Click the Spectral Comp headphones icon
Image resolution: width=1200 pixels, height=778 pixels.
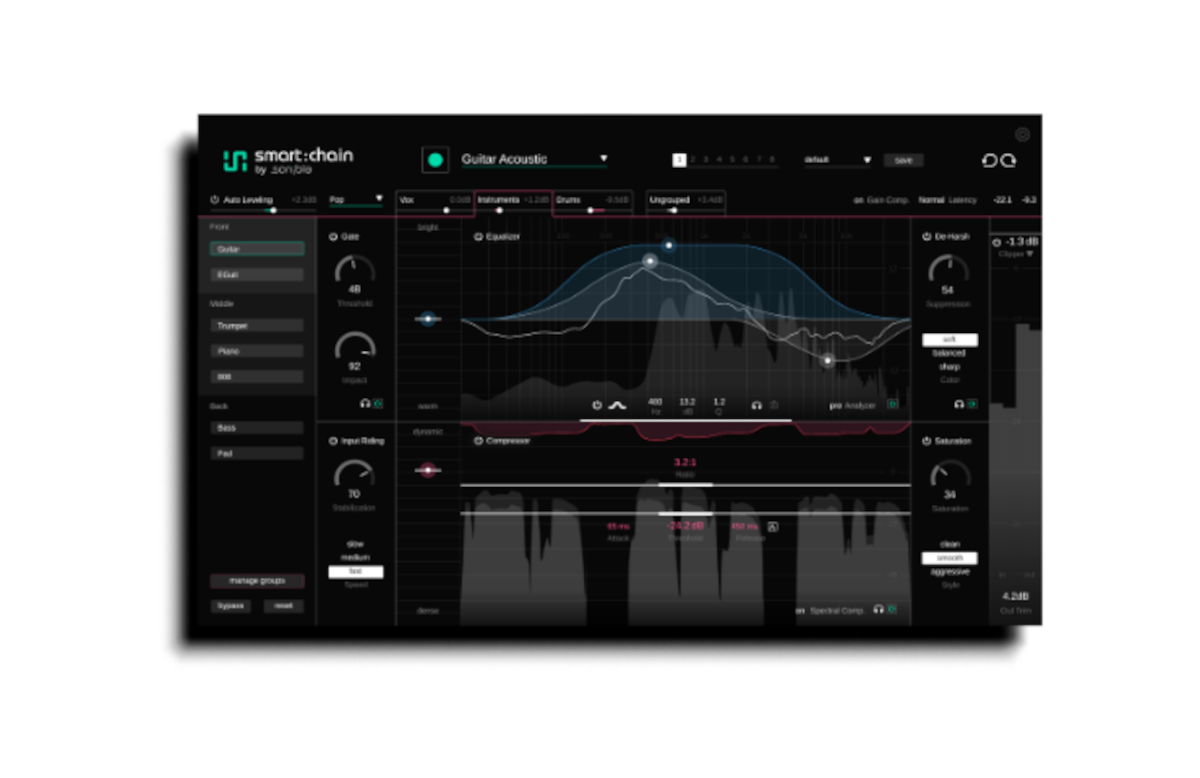878,609
